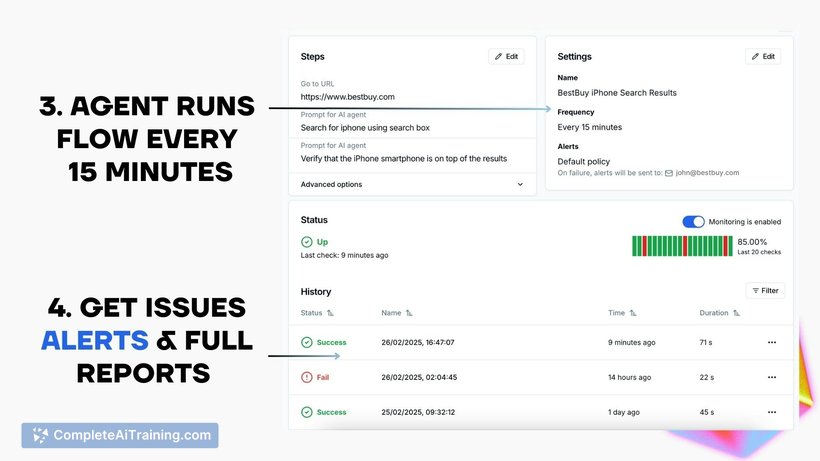820x461 pixels.
Task: Click the envelope icon beside john@bestbuy.com
Action: tap(669, 173)
